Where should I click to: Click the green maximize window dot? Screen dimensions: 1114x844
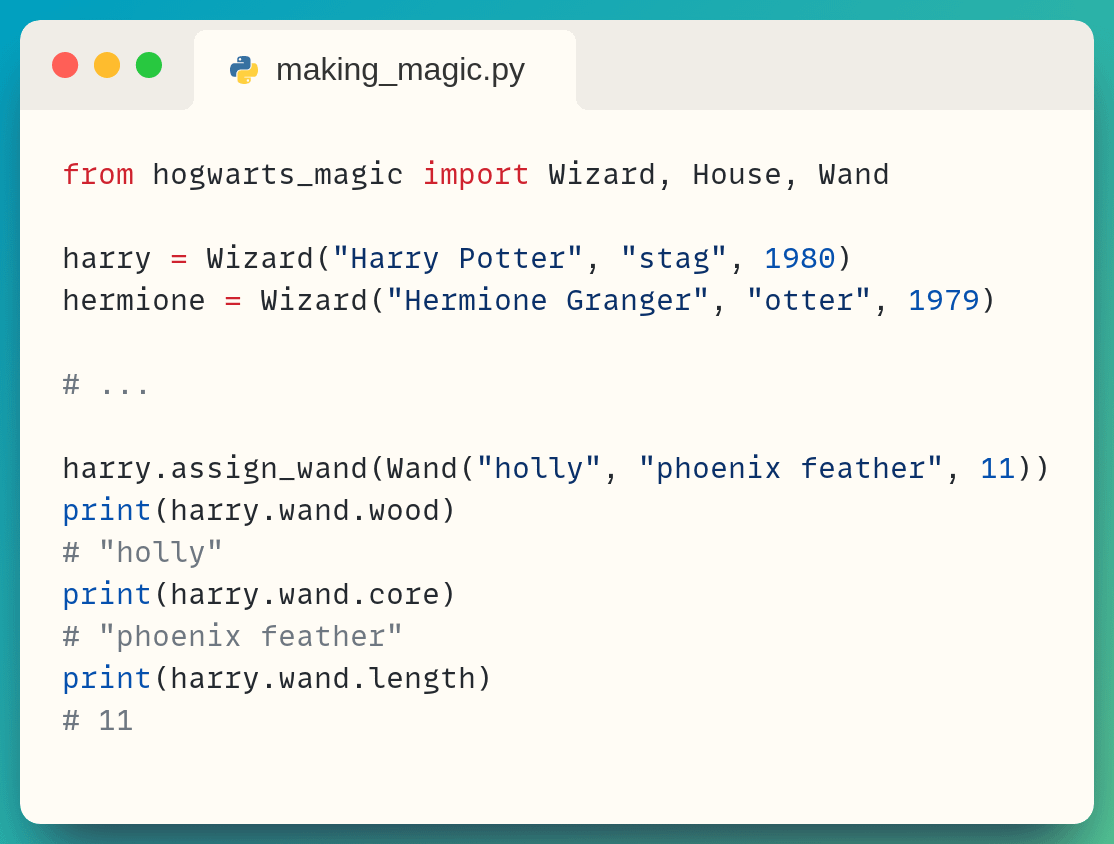click(x=149, y=65)
